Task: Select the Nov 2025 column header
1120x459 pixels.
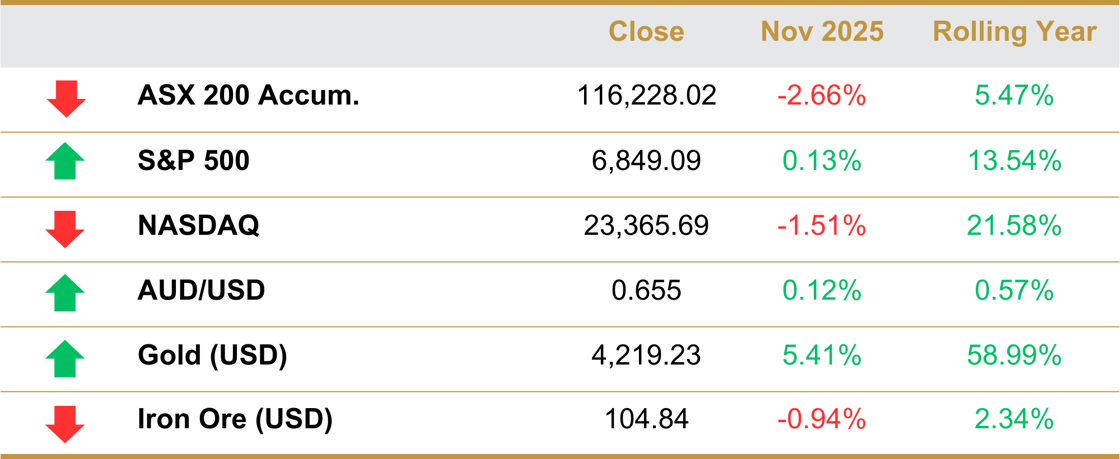Action: pyautogui.click(x=822, y=32)
